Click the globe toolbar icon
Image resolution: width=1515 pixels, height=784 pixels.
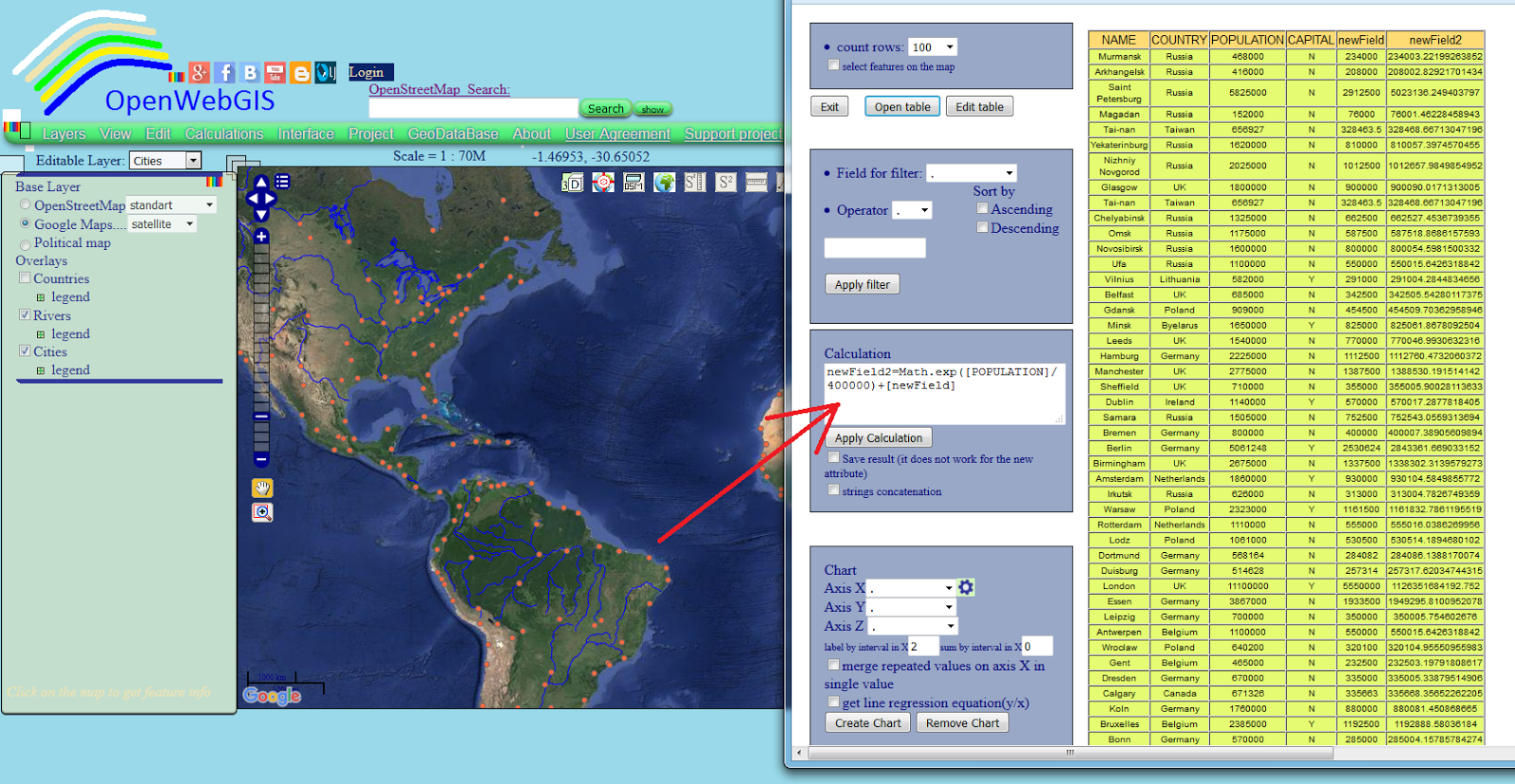tap(665, 183)
